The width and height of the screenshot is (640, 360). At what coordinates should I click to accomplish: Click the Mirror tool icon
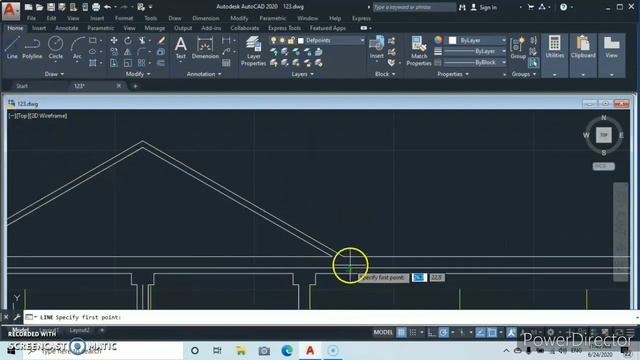pyautogui.click(x=128, y=52)
